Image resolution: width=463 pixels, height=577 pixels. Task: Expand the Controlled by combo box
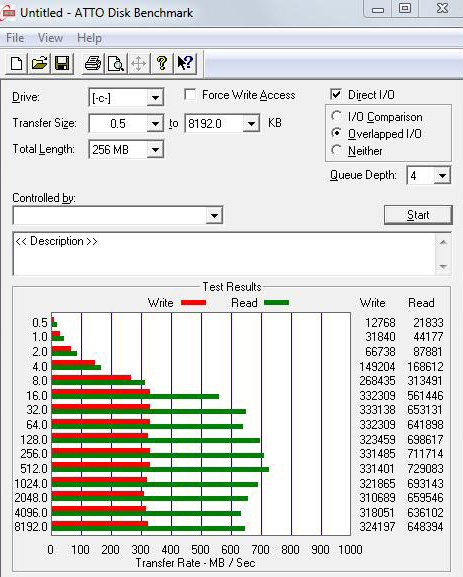click(x=214, y=216)
